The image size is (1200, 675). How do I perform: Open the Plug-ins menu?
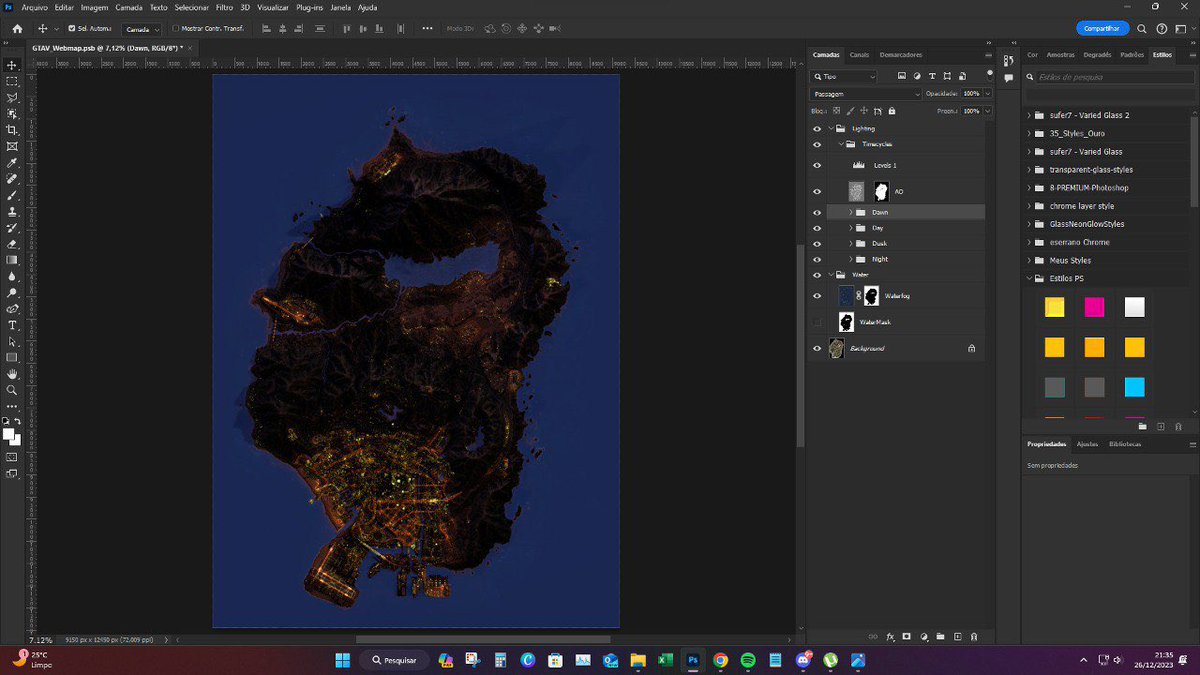pyautogui.click(x=310, y=7)
